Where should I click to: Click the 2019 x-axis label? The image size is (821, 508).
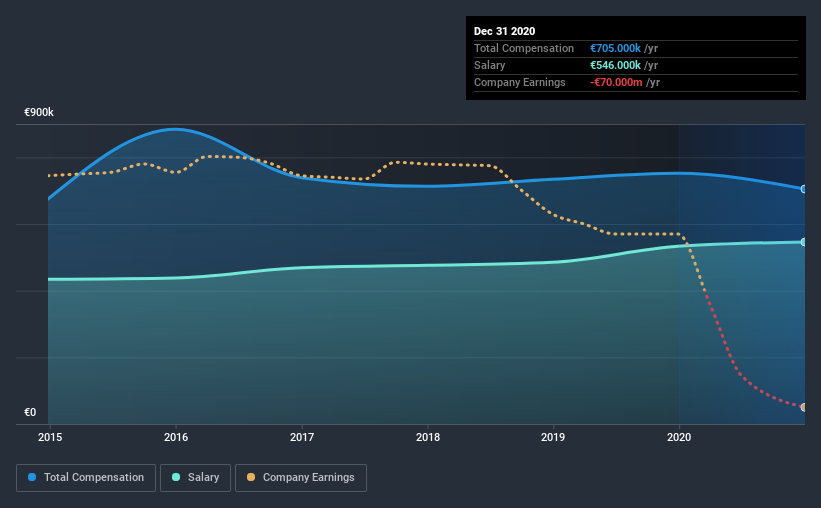coord(553,437)
